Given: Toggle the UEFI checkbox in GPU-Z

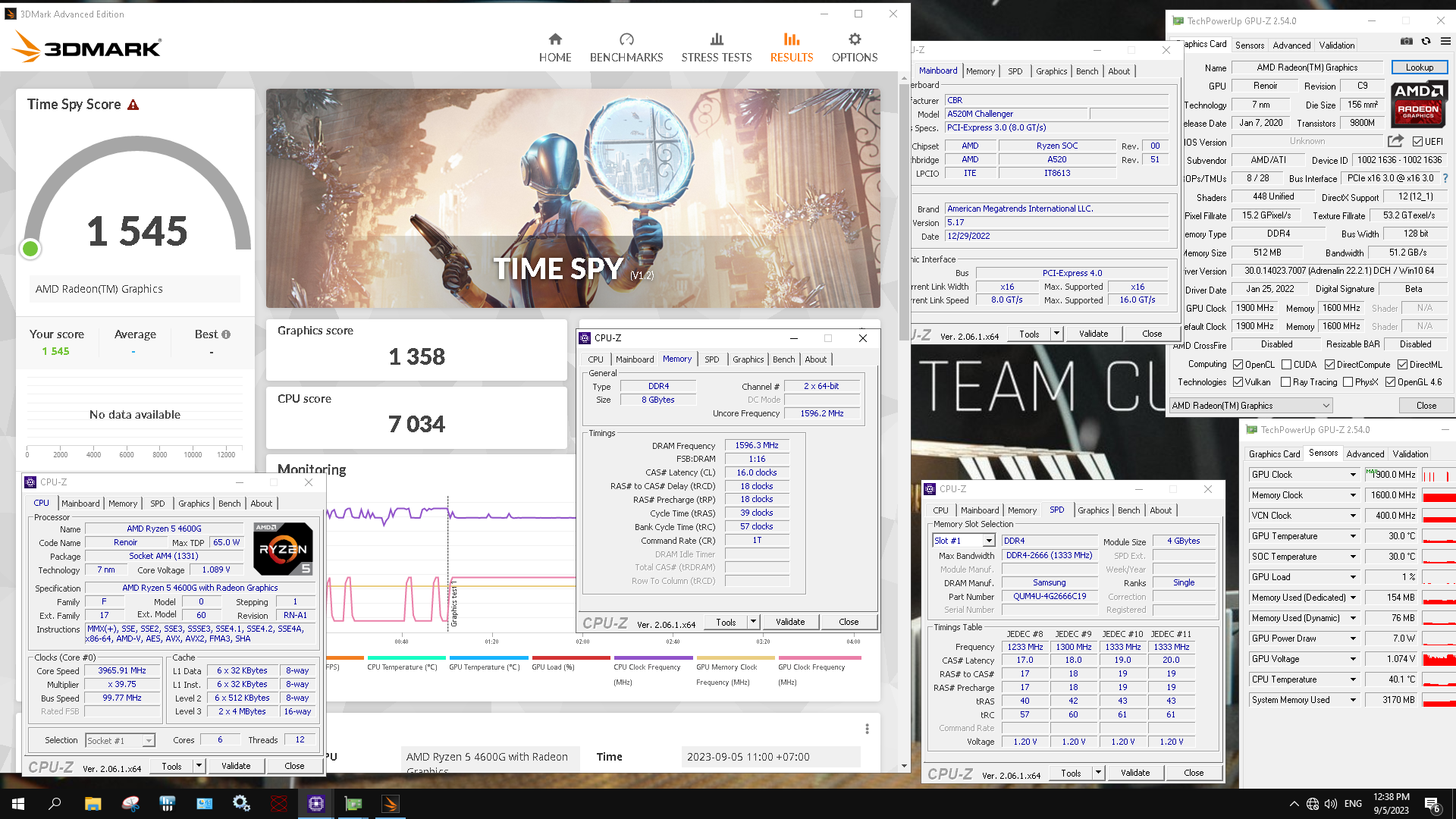Looking at the screenshot, I should (1417, 142).
